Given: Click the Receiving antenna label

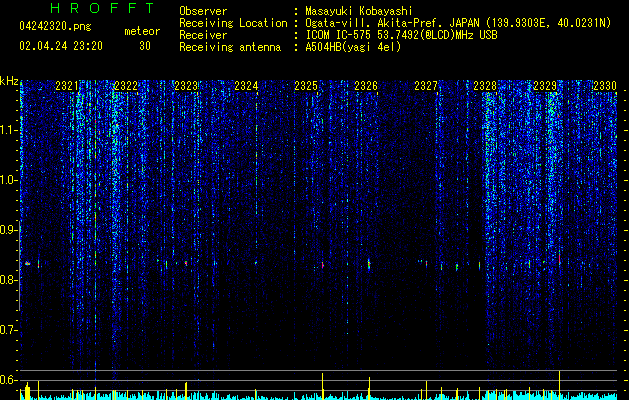Looking at the screenshot, I should (x=230, y=47).
